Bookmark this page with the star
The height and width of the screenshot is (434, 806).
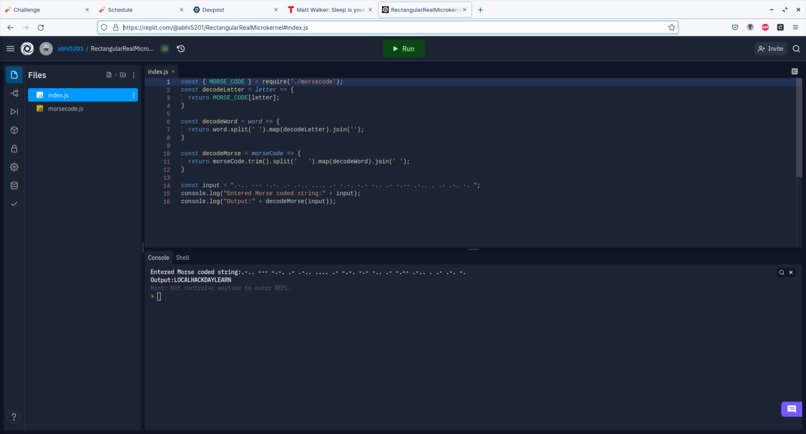tap(671, 28)
